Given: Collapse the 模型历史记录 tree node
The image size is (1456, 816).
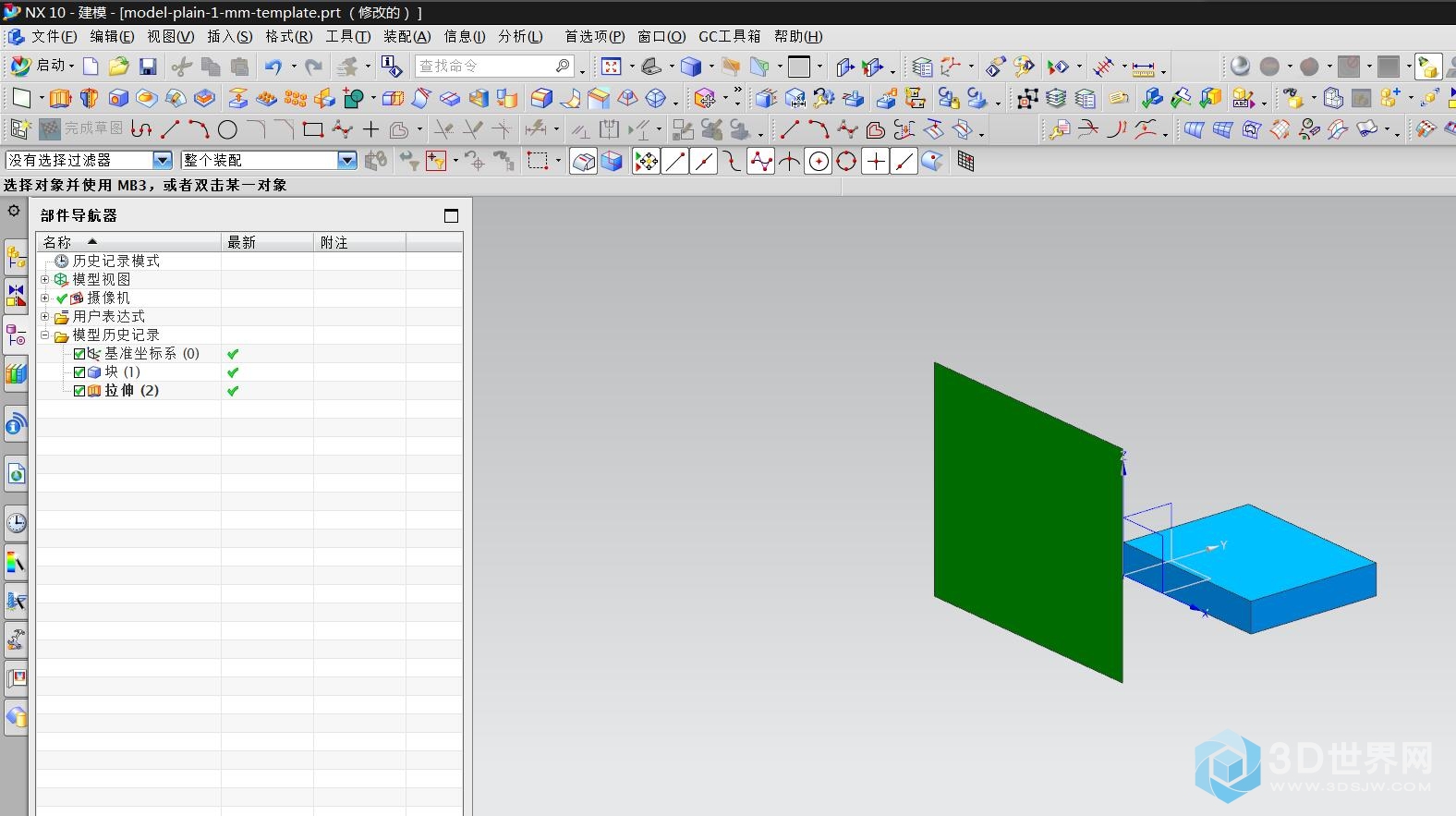Looking at the screenshot, I should [x=44, y=335].
